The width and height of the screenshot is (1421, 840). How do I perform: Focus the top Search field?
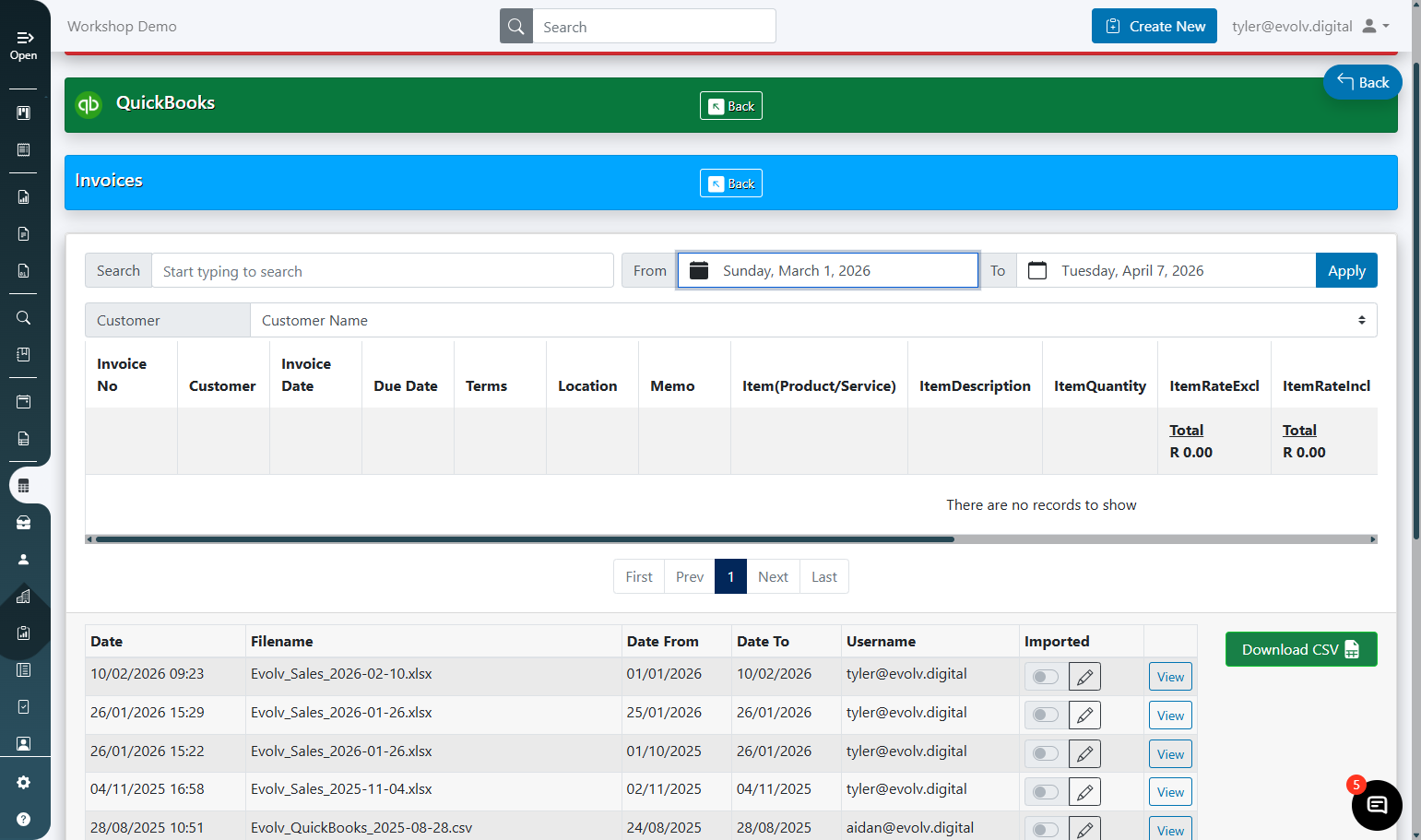point(654,27)
